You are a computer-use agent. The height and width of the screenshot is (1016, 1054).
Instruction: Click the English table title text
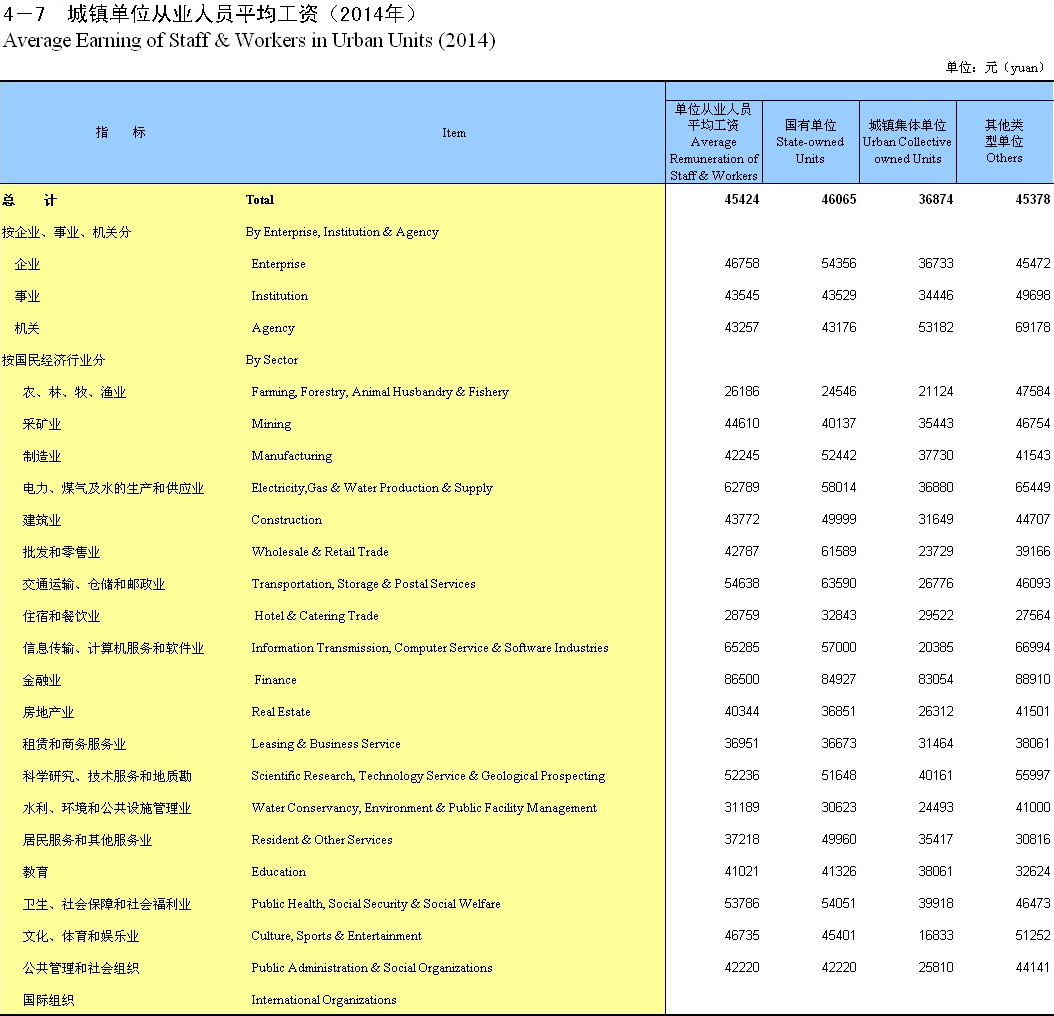coord(249,40)
